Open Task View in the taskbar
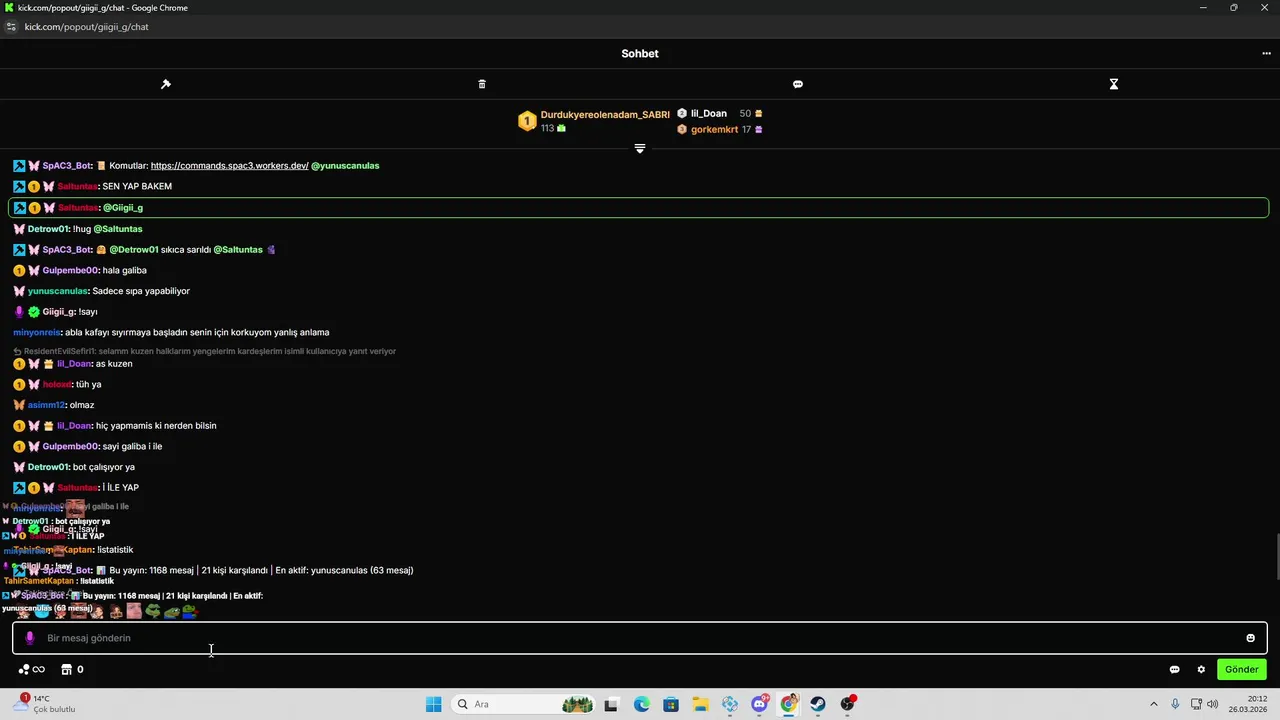This screenshot has width=1280, height=720. coord(611,704)
